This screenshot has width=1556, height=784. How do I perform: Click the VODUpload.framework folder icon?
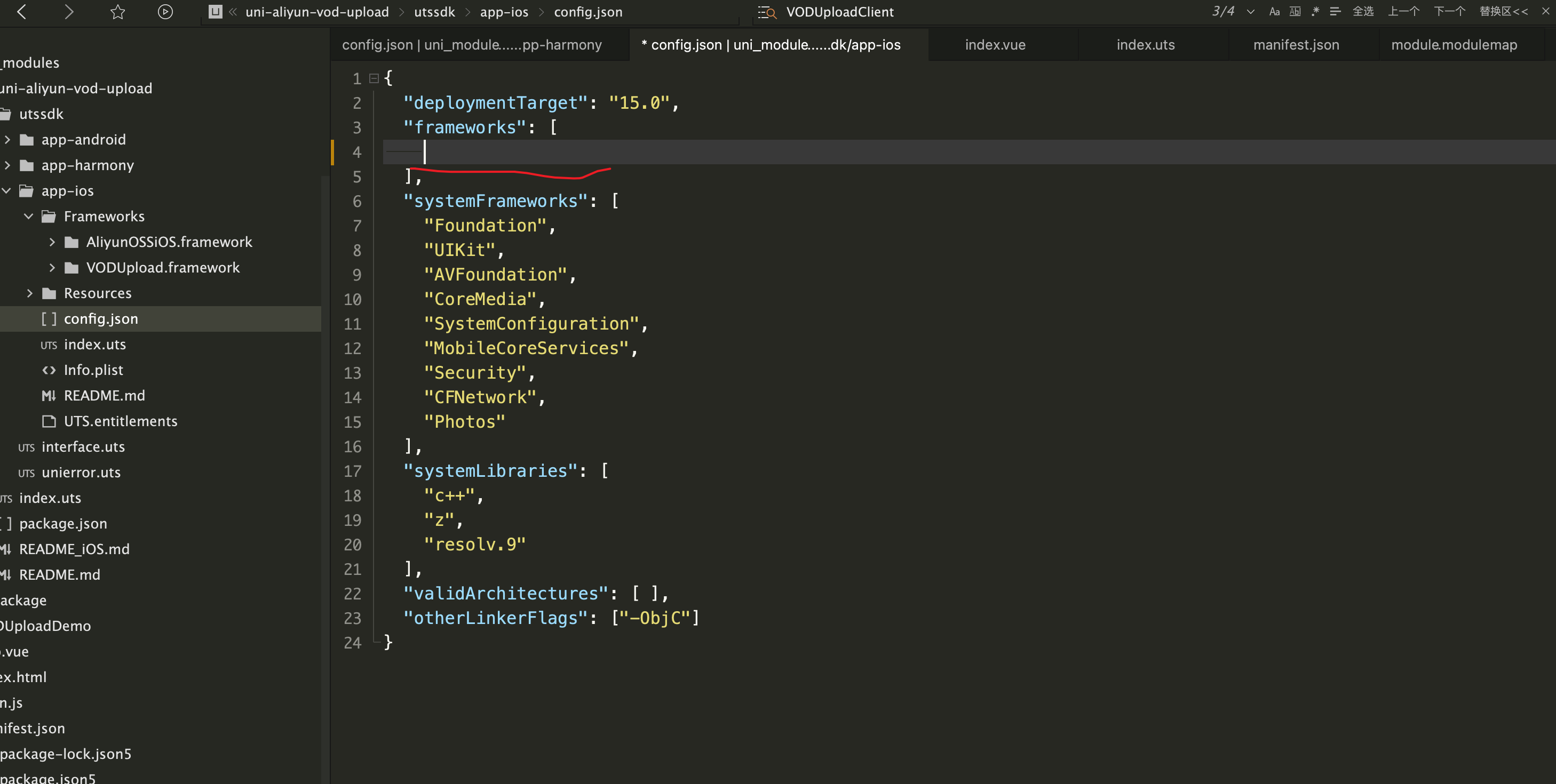click(72, 268)
